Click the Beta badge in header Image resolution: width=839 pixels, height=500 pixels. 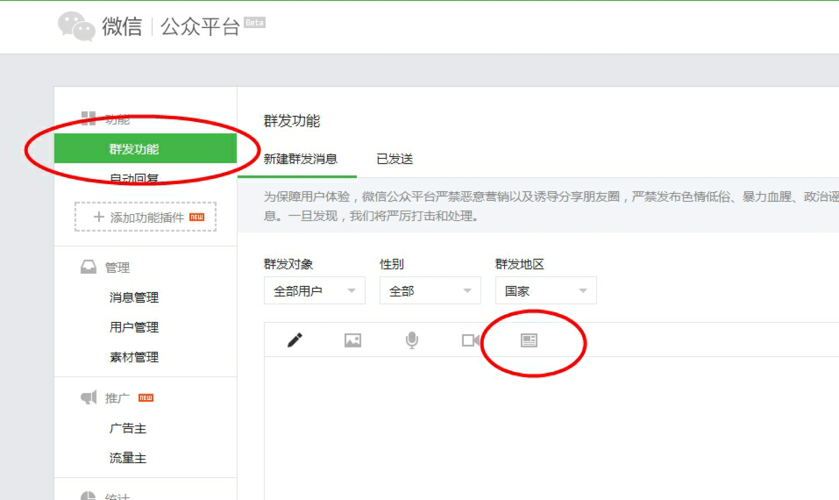[255, 22]
